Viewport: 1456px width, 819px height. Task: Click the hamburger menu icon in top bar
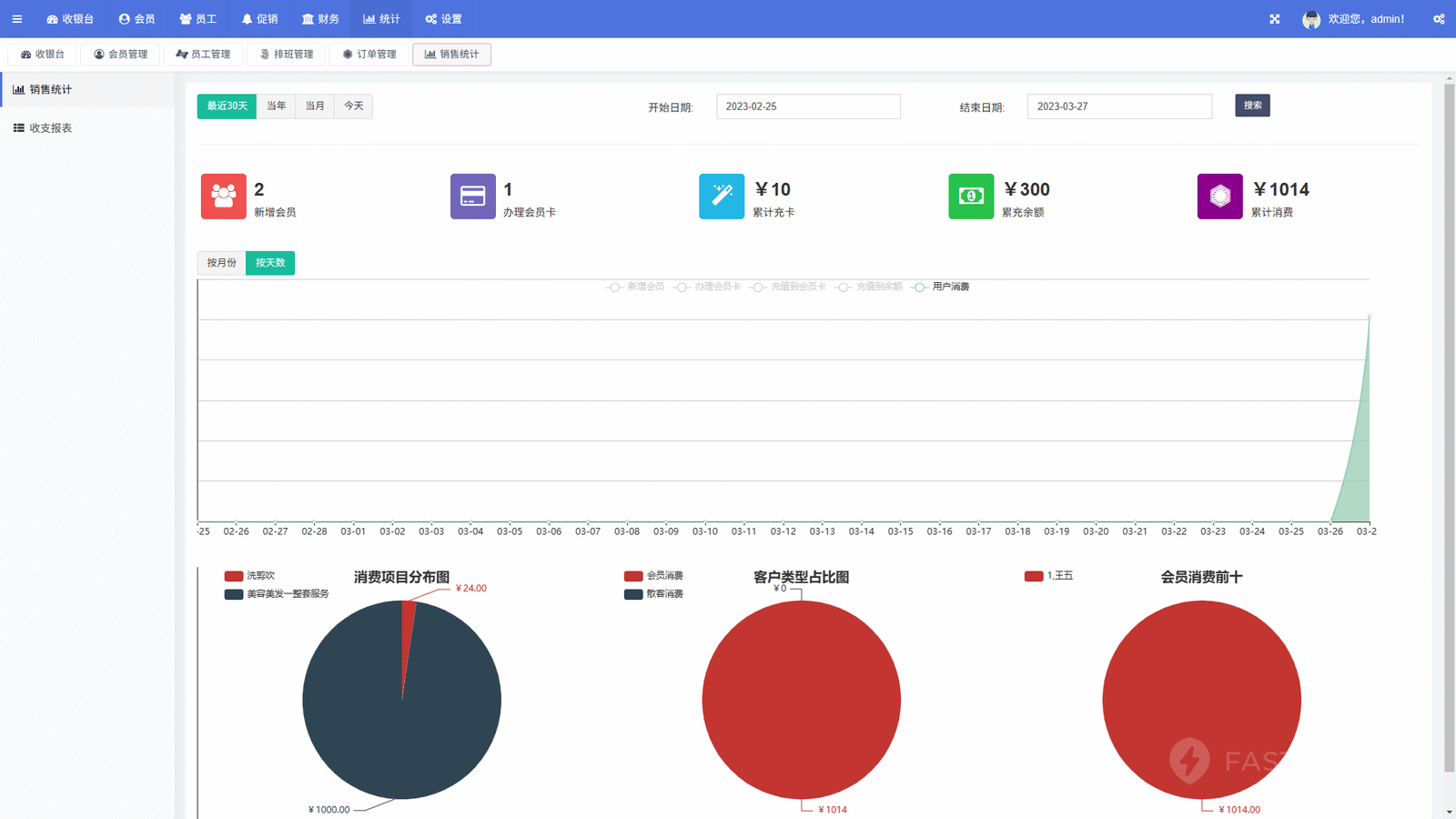click(x=16, y=19)
